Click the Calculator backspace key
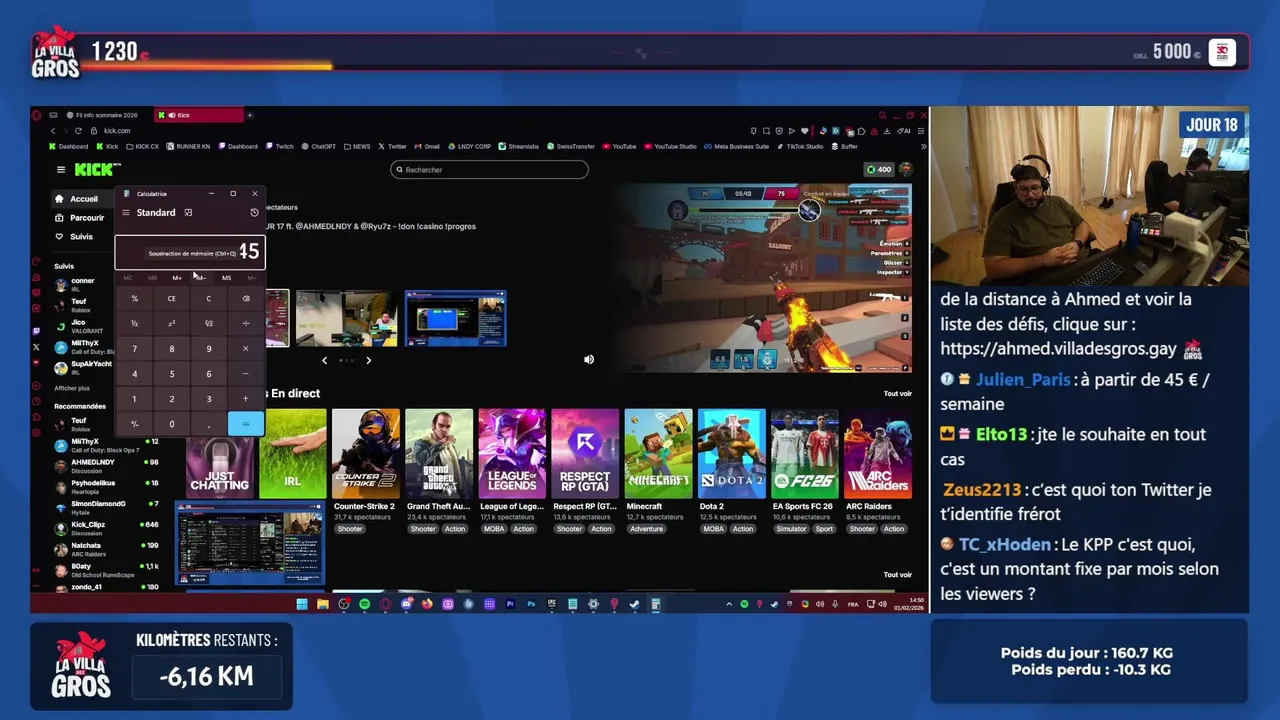This screenshot has height=720, width=1280. [x=245, y=298]
